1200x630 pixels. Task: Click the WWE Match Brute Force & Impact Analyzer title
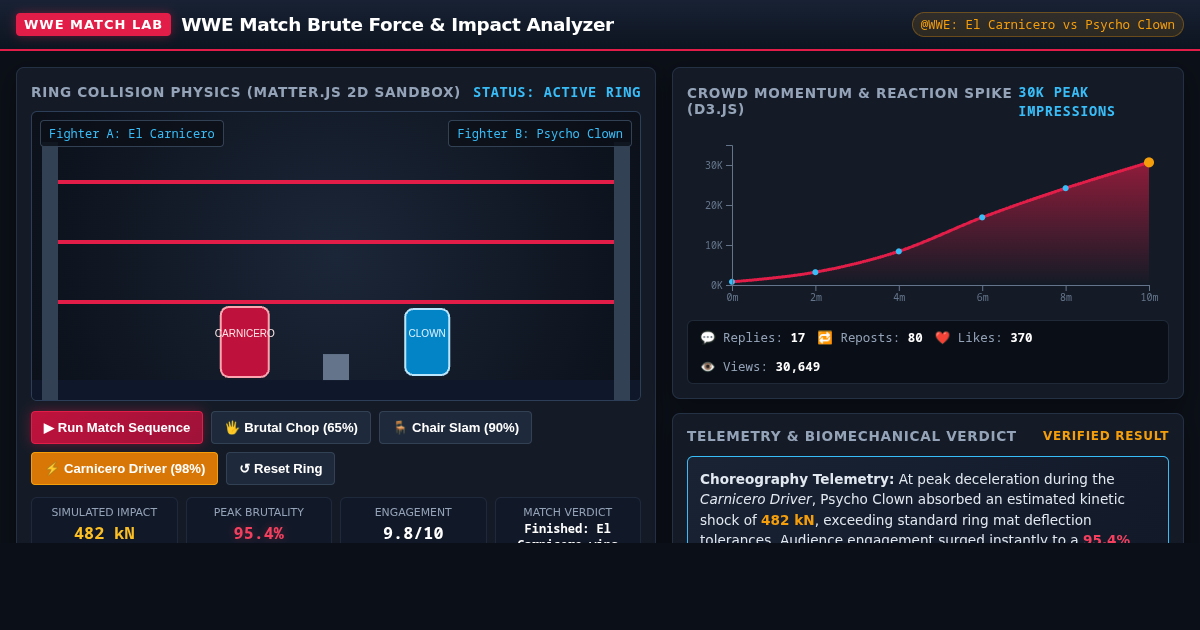(397, 25)
